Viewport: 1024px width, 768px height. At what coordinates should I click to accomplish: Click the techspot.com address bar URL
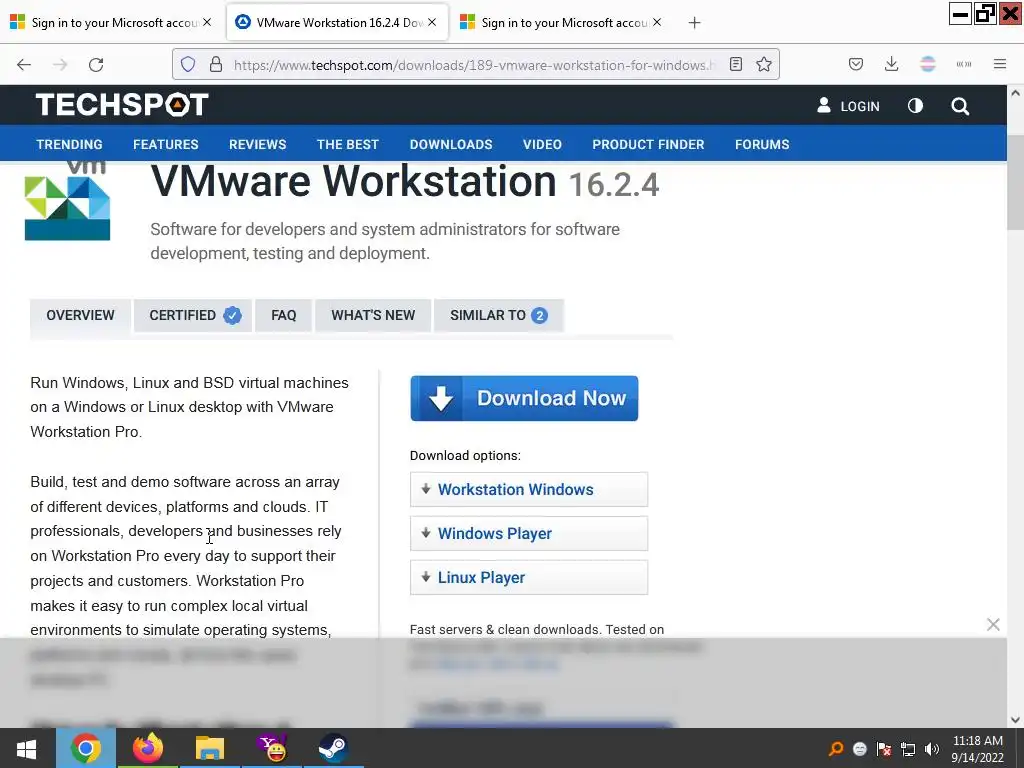[x=474, y=65]
